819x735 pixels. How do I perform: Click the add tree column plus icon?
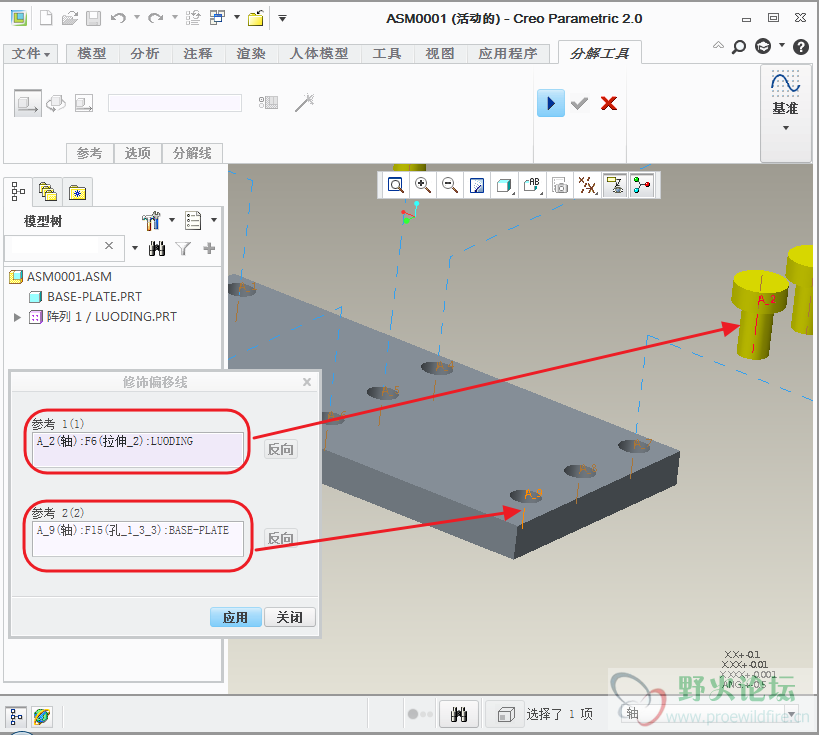click(x=209, y=248)
